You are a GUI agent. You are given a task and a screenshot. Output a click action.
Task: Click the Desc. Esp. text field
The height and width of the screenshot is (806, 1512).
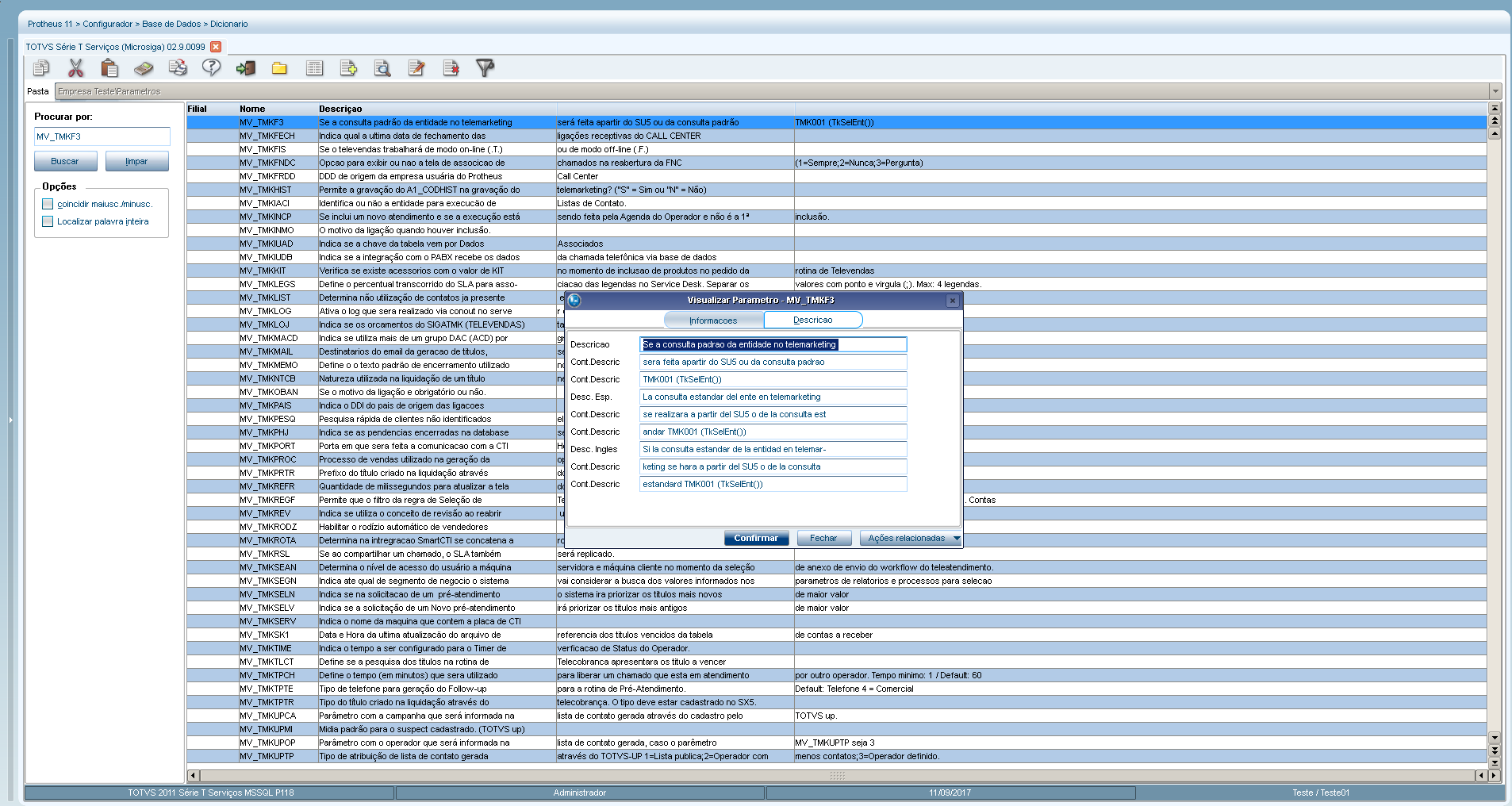coord(773,397)
